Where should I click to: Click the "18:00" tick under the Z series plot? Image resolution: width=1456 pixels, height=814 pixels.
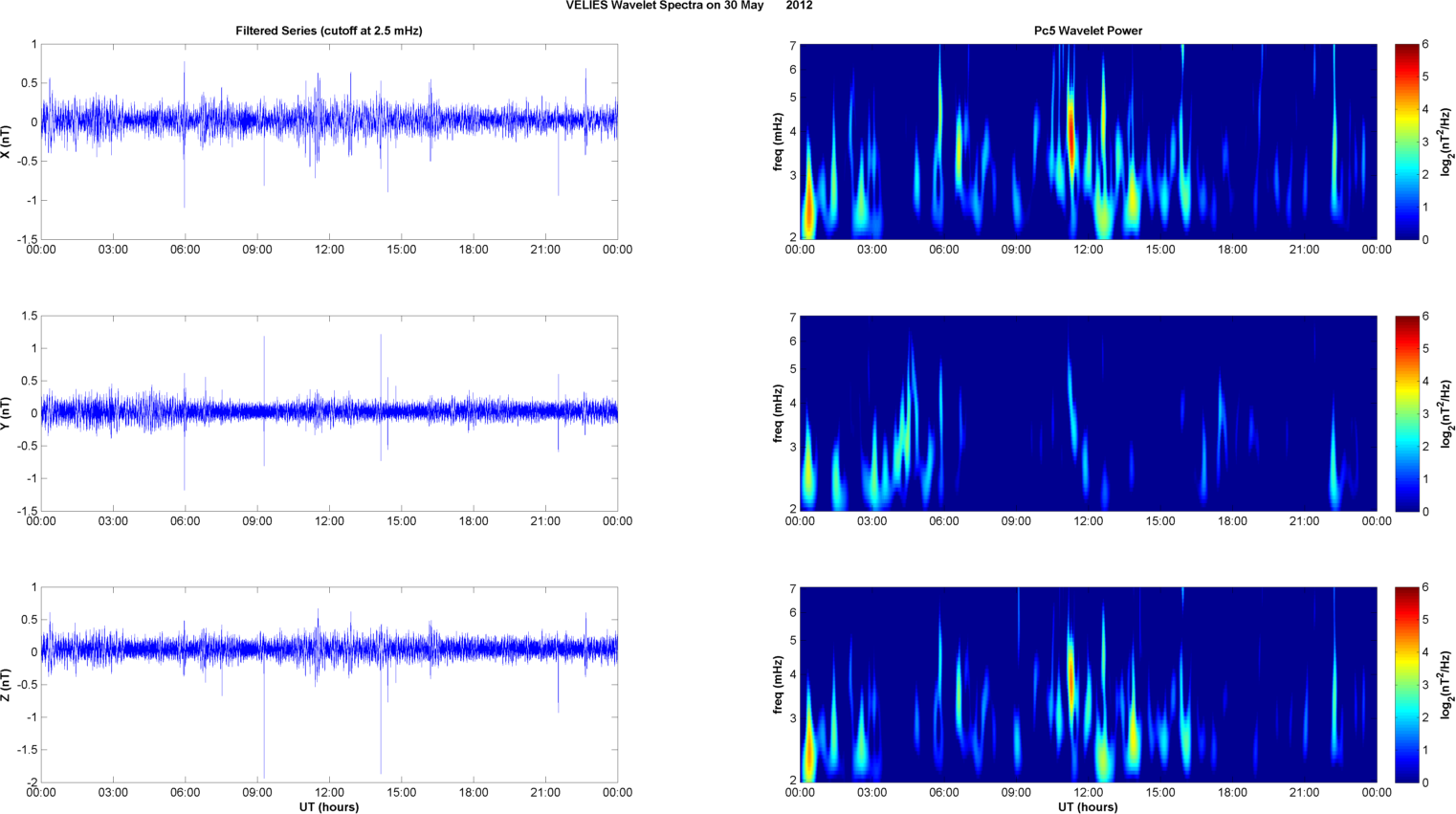click(474, 793)
